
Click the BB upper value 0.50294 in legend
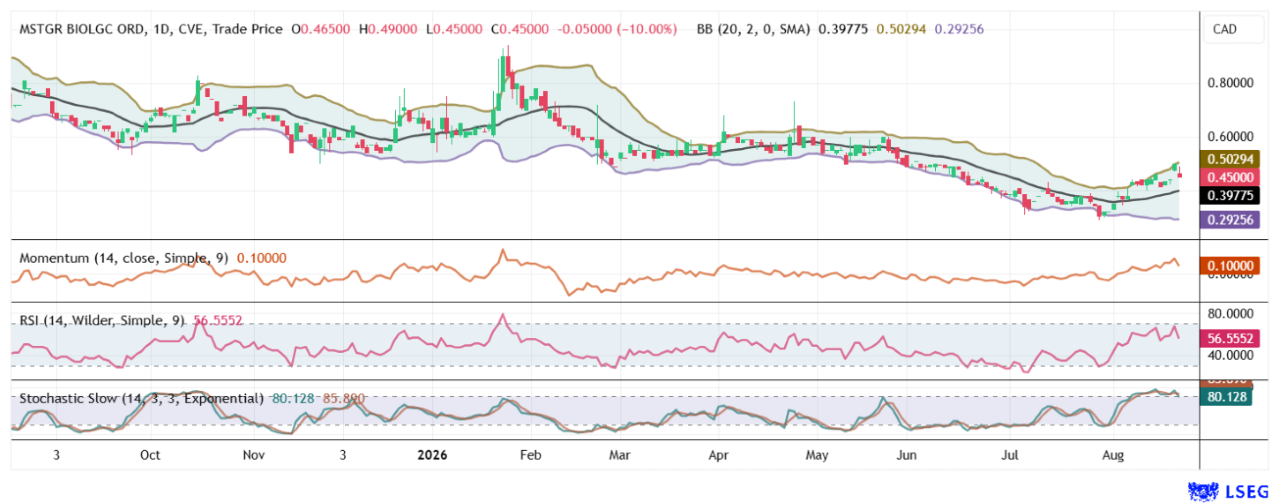tap(901, 29)
